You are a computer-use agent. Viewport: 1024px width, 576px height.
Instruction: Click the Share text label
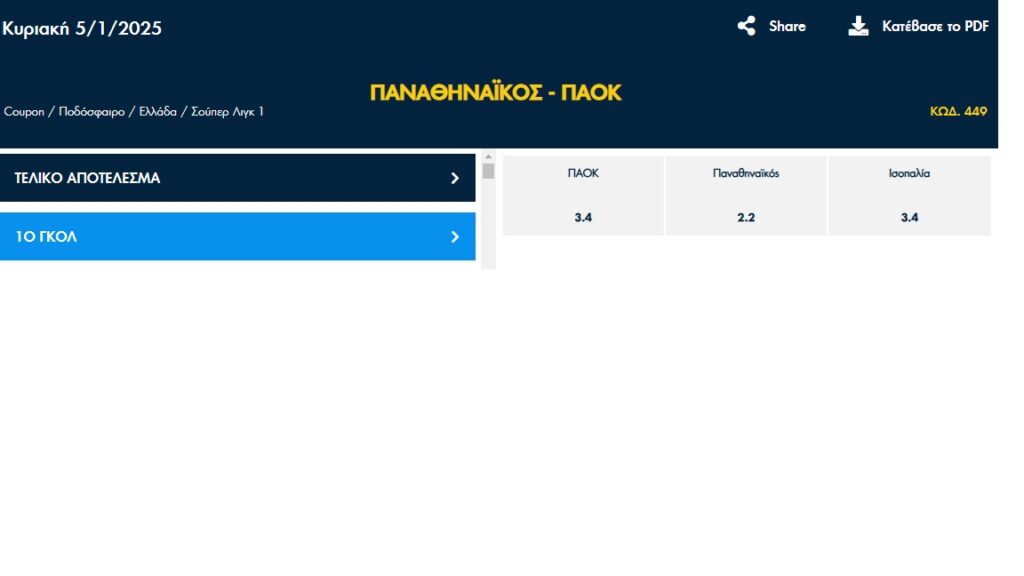(x=787, y=26)
